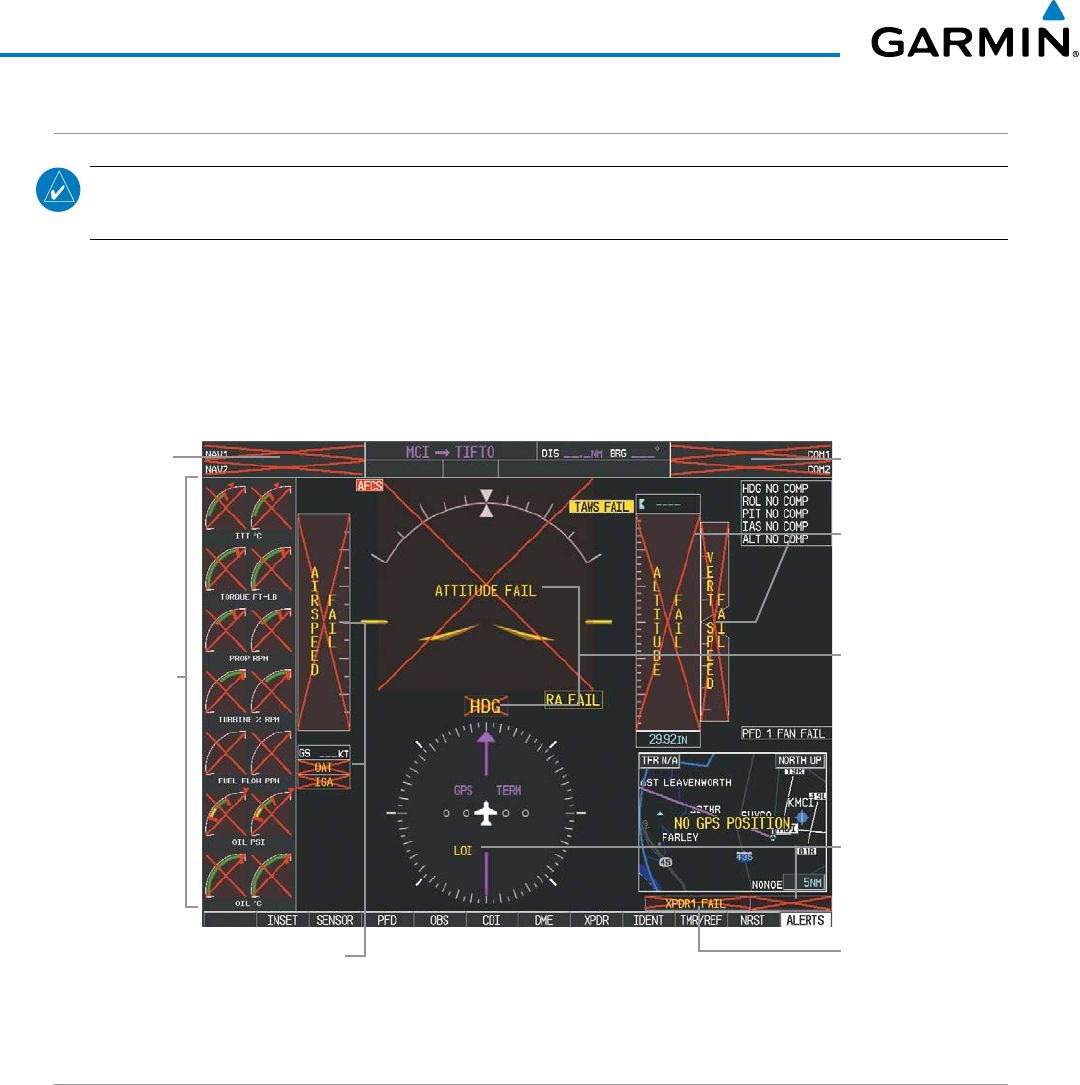Click the XPDR1 FAIL annunciation

[696, 904]
